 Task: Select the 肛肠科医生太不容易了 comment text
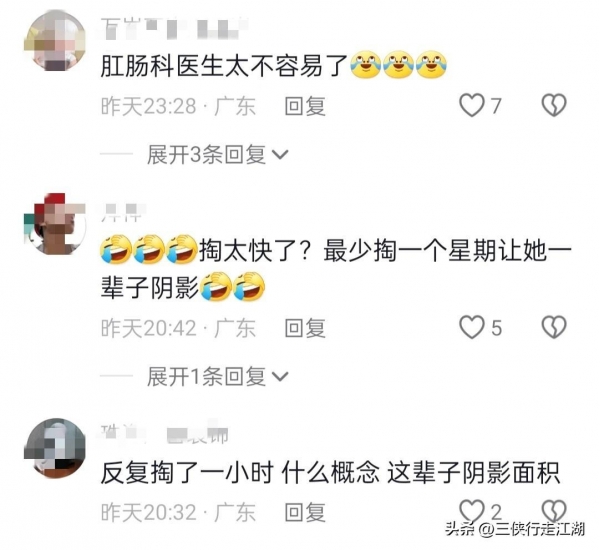tap(224, 66)
